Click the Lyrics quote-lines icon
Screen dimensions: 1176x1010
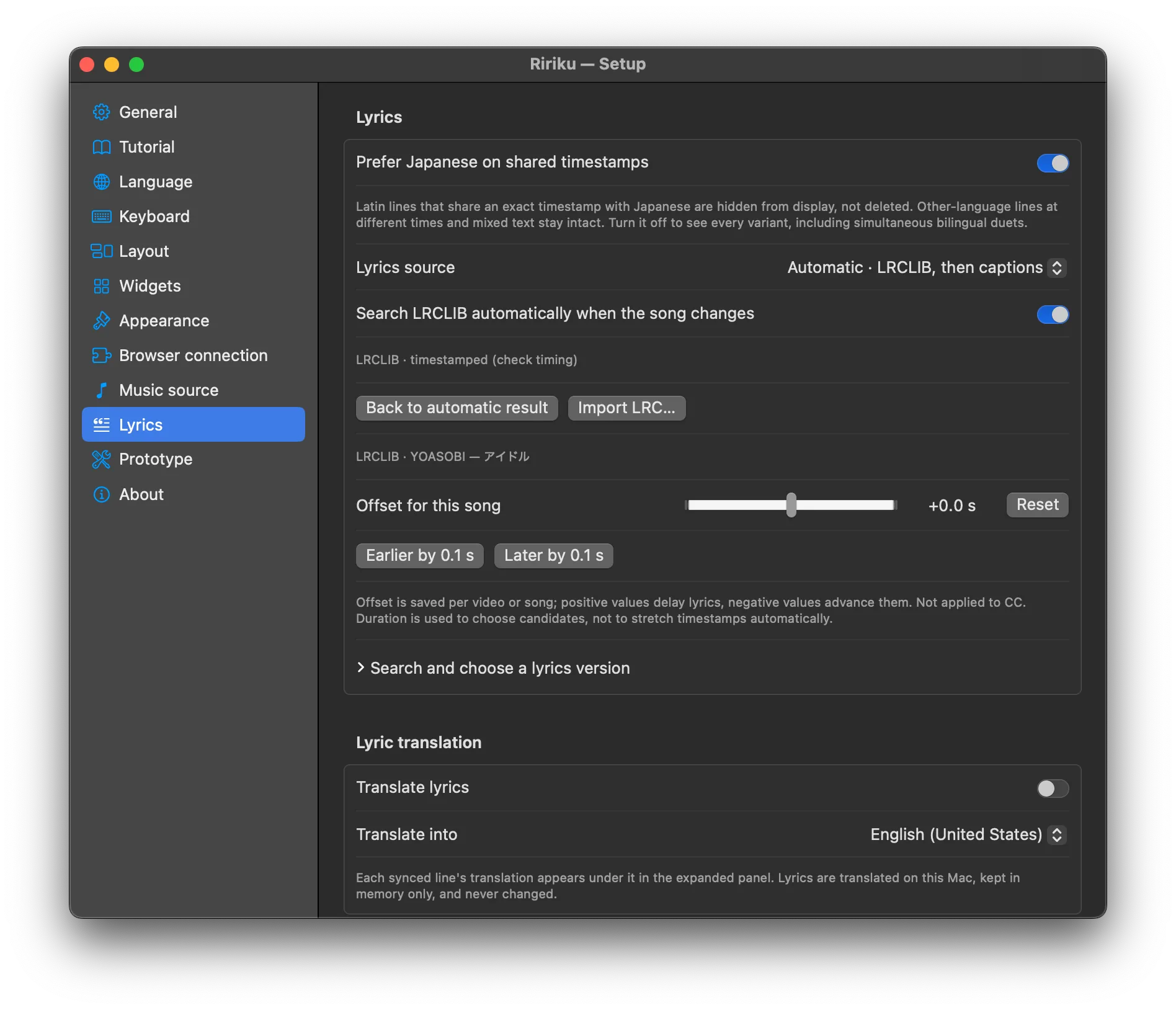click(x=101, y=425)
